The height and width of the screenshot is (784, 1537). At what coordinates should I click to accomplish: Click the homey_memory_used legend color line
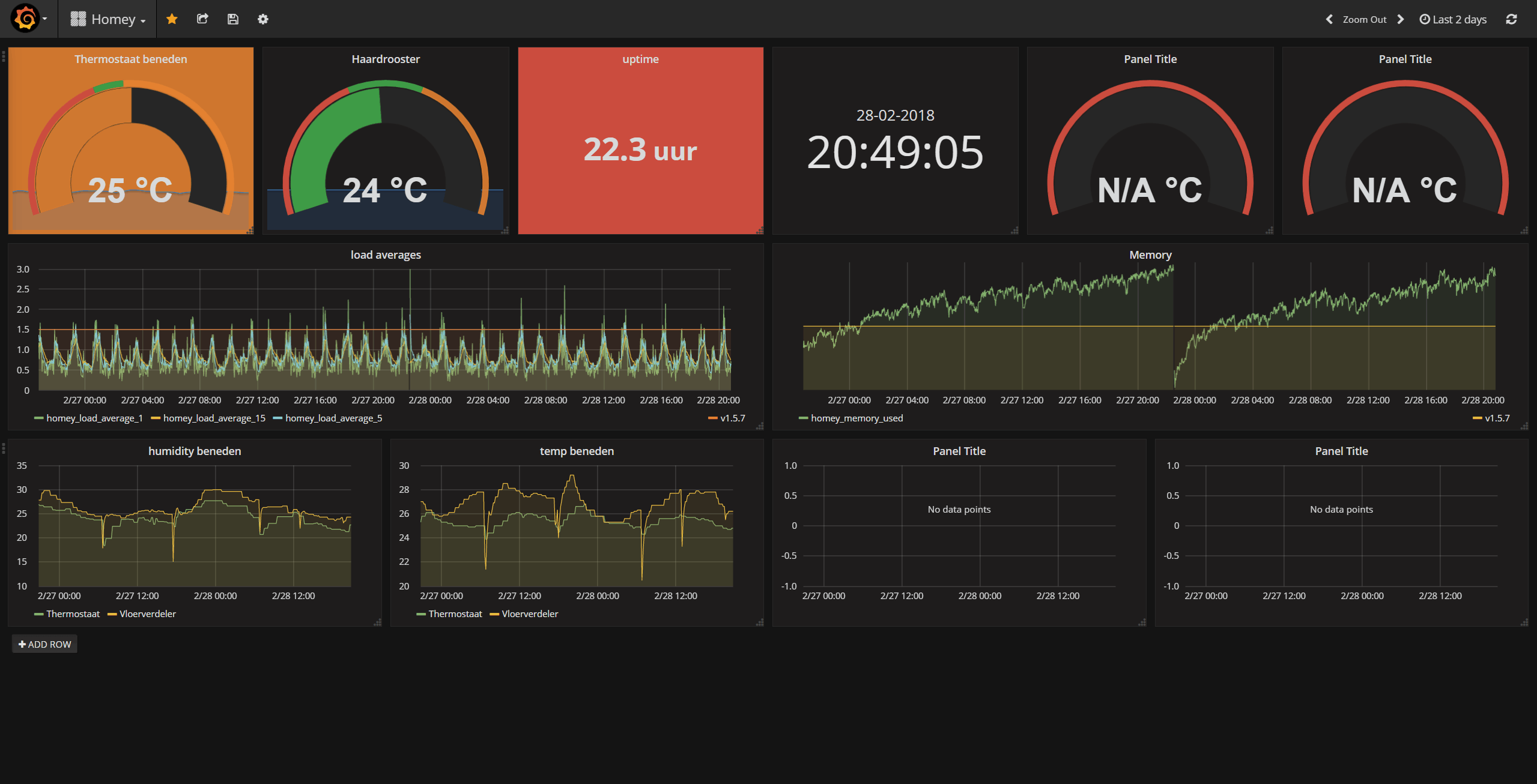(803, 418)
